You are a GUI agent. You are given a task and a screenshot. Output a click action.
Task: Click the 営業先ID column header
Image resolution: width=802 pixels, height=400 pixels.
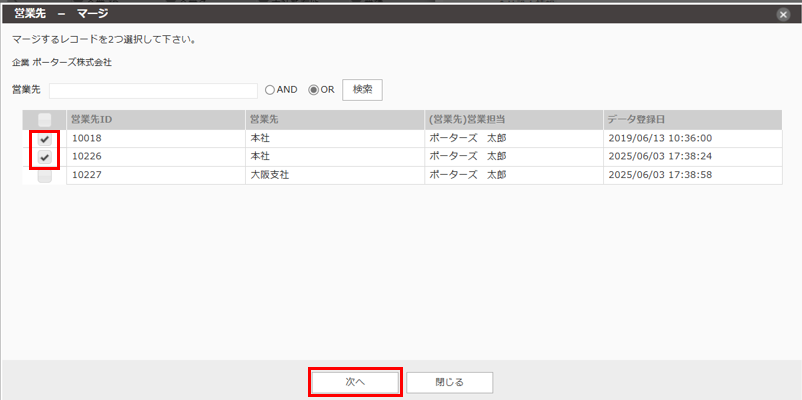(x=91, y=120)
